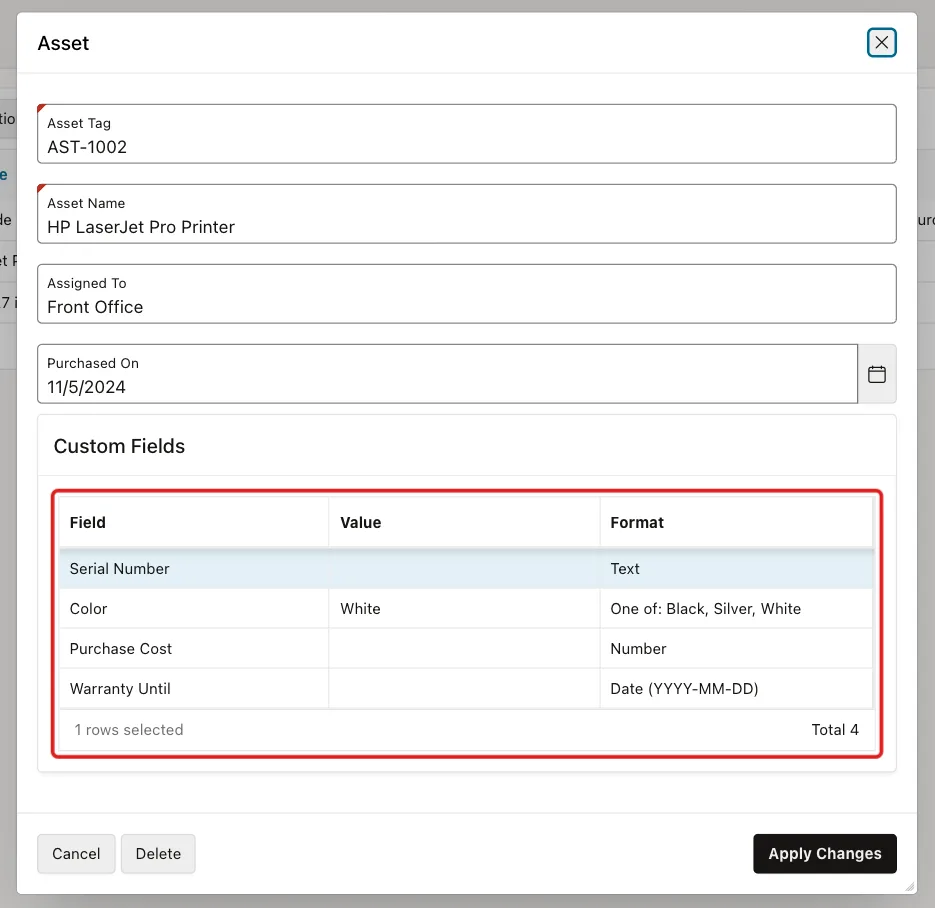Click 'Date (YYYY-MM-DD)' format cell
Image resolution: width=935 pixels, height=908 pixels.
point(736,689)
